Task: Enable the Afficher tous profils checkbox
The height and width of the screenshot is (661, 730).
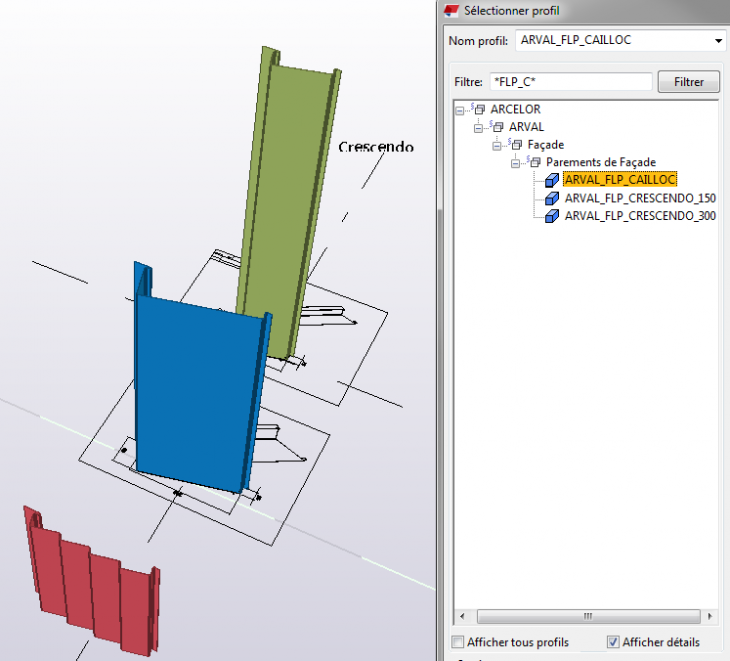Action: pyautogui.click(x=459, y=642)
